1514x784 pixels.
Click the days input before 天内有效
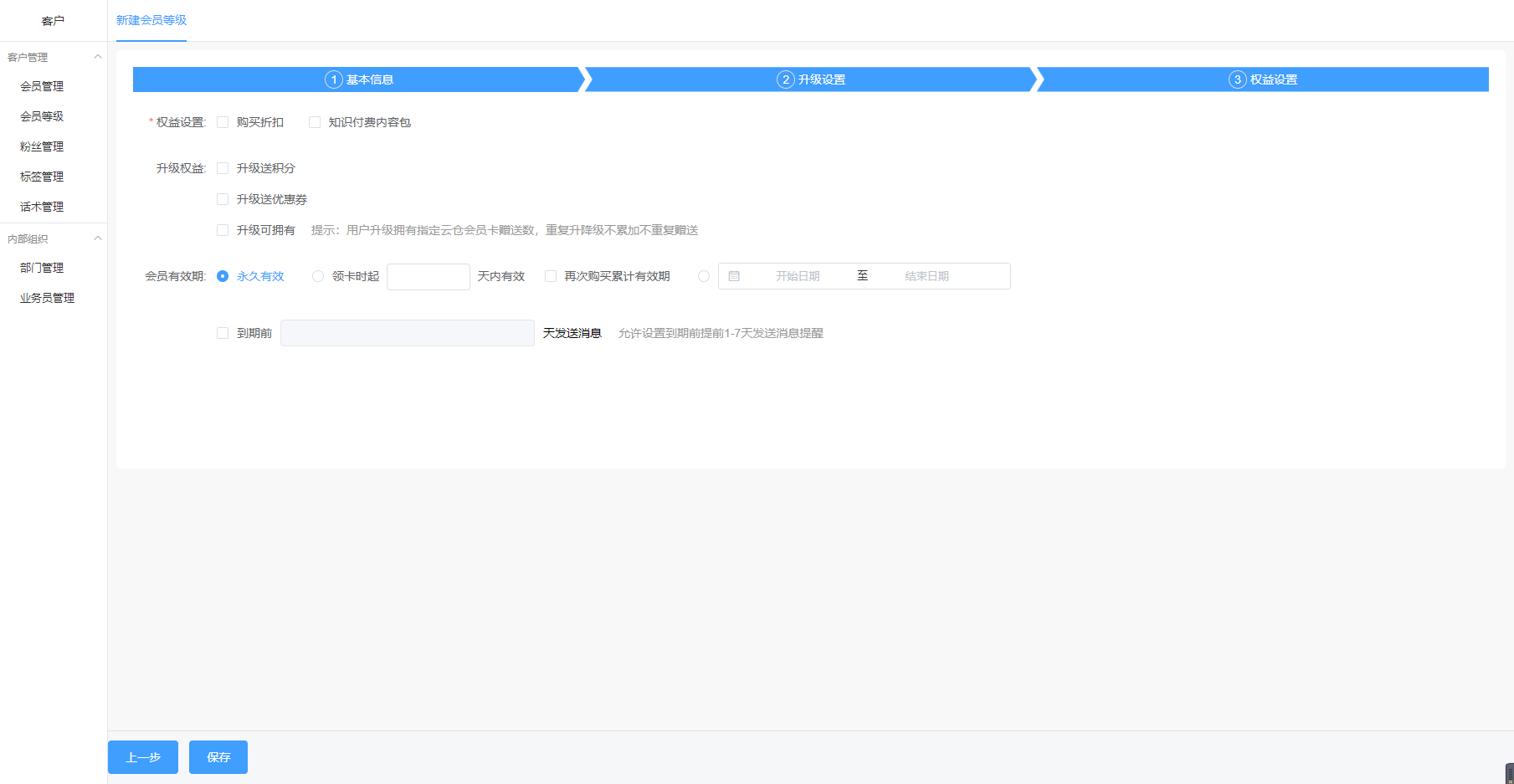[x=429, y=276]
